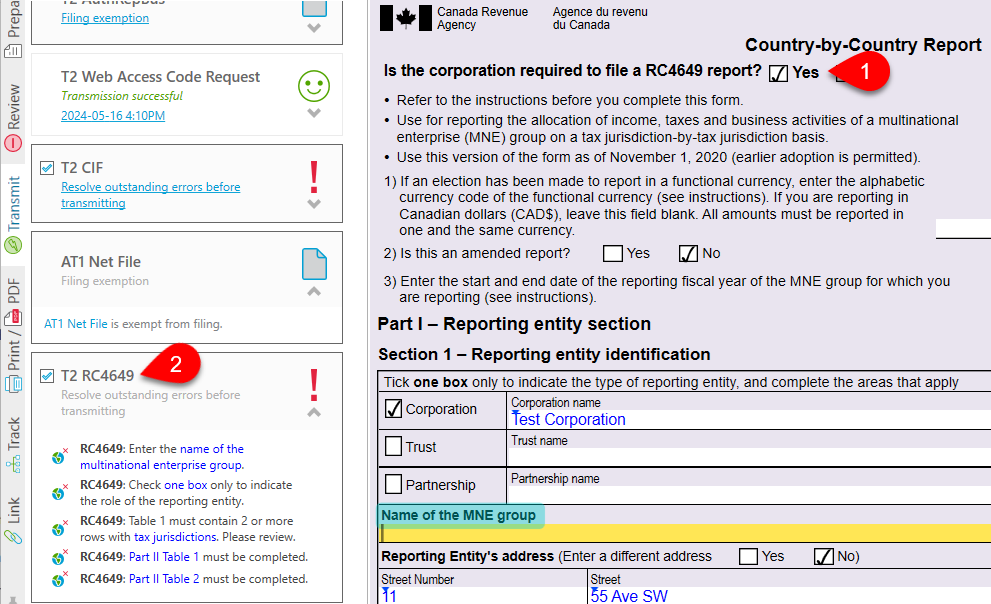This screenshot has width=991, height=604.
Task: Tick the Trust reporting entity box
Action: pos(393,447)
